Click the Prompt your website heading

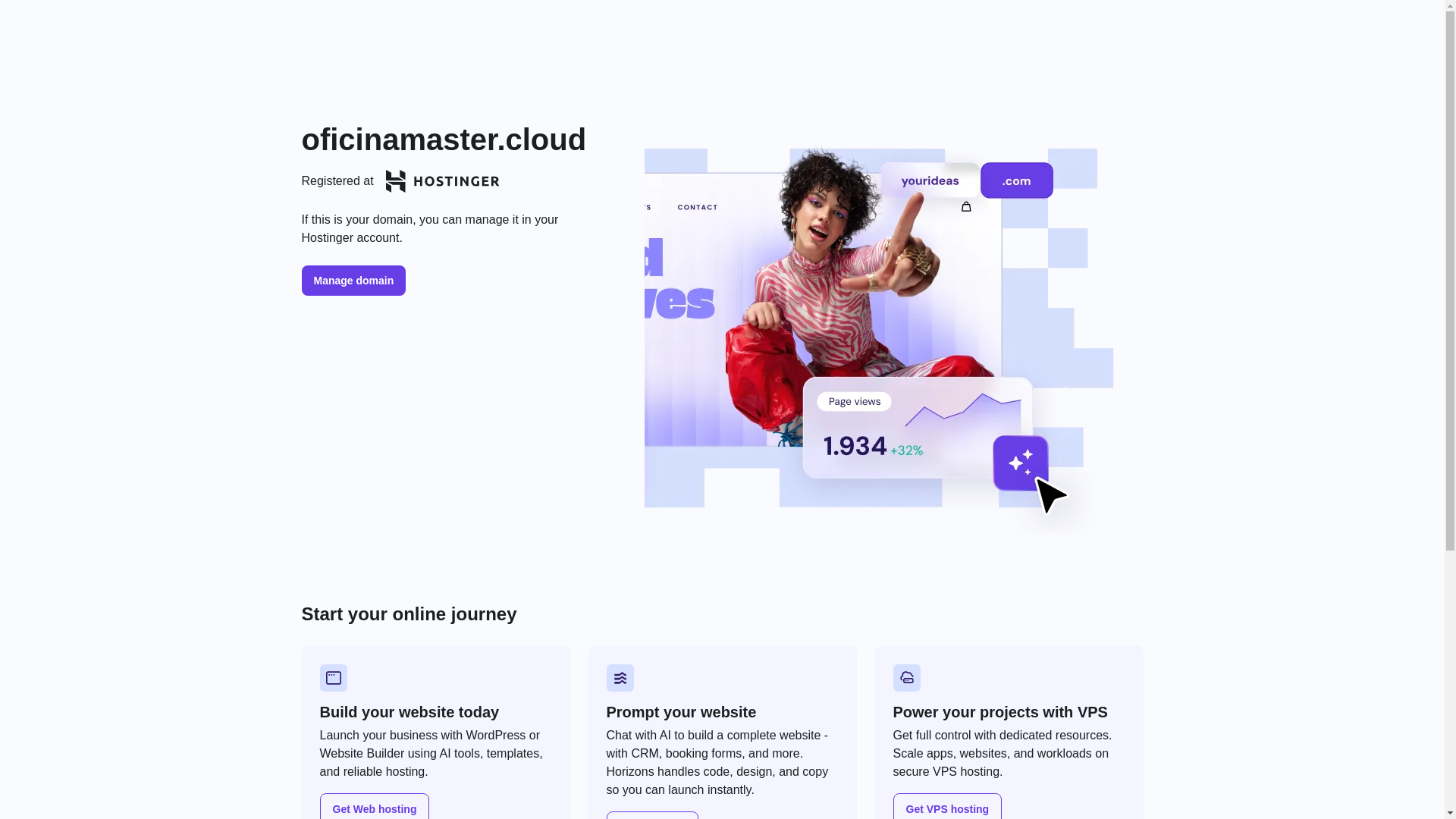click(680, 712)
